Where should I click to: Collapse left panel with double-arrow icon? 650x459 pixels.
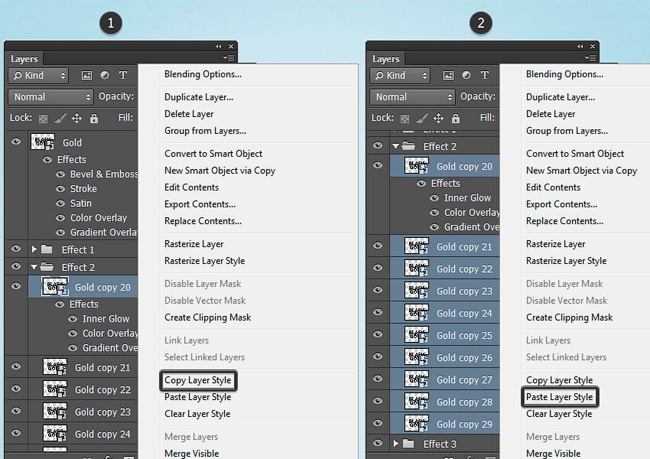pos(218,46)
